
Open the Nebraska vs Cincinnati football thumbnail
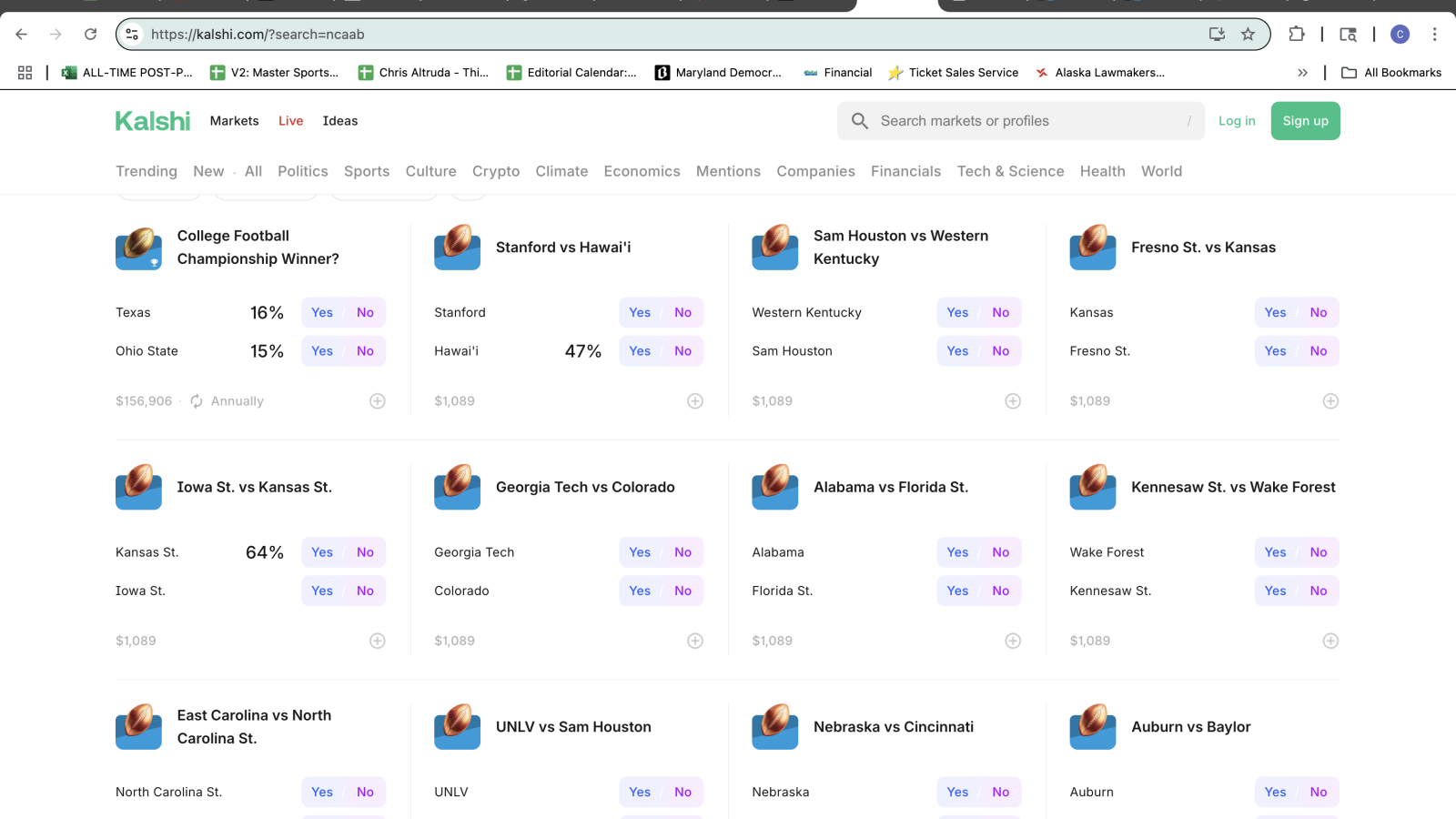(x=775, y=726)
